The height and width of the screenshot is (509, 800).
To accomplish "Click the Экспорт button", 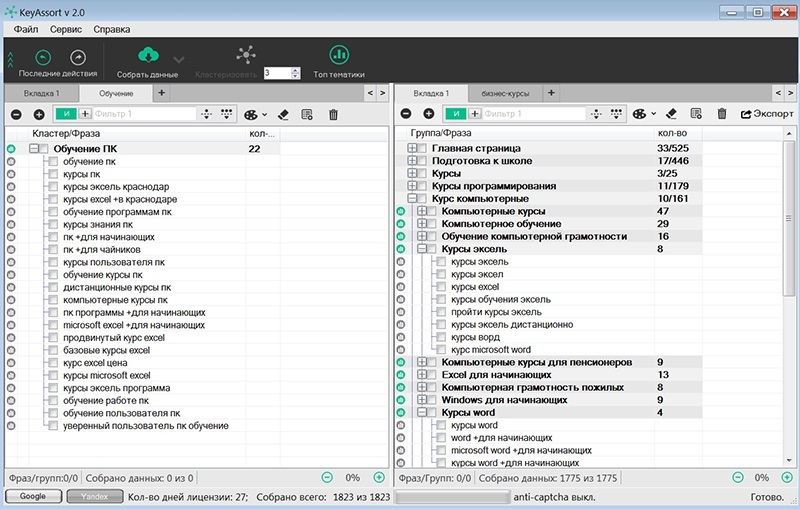I will click(767, 115).
